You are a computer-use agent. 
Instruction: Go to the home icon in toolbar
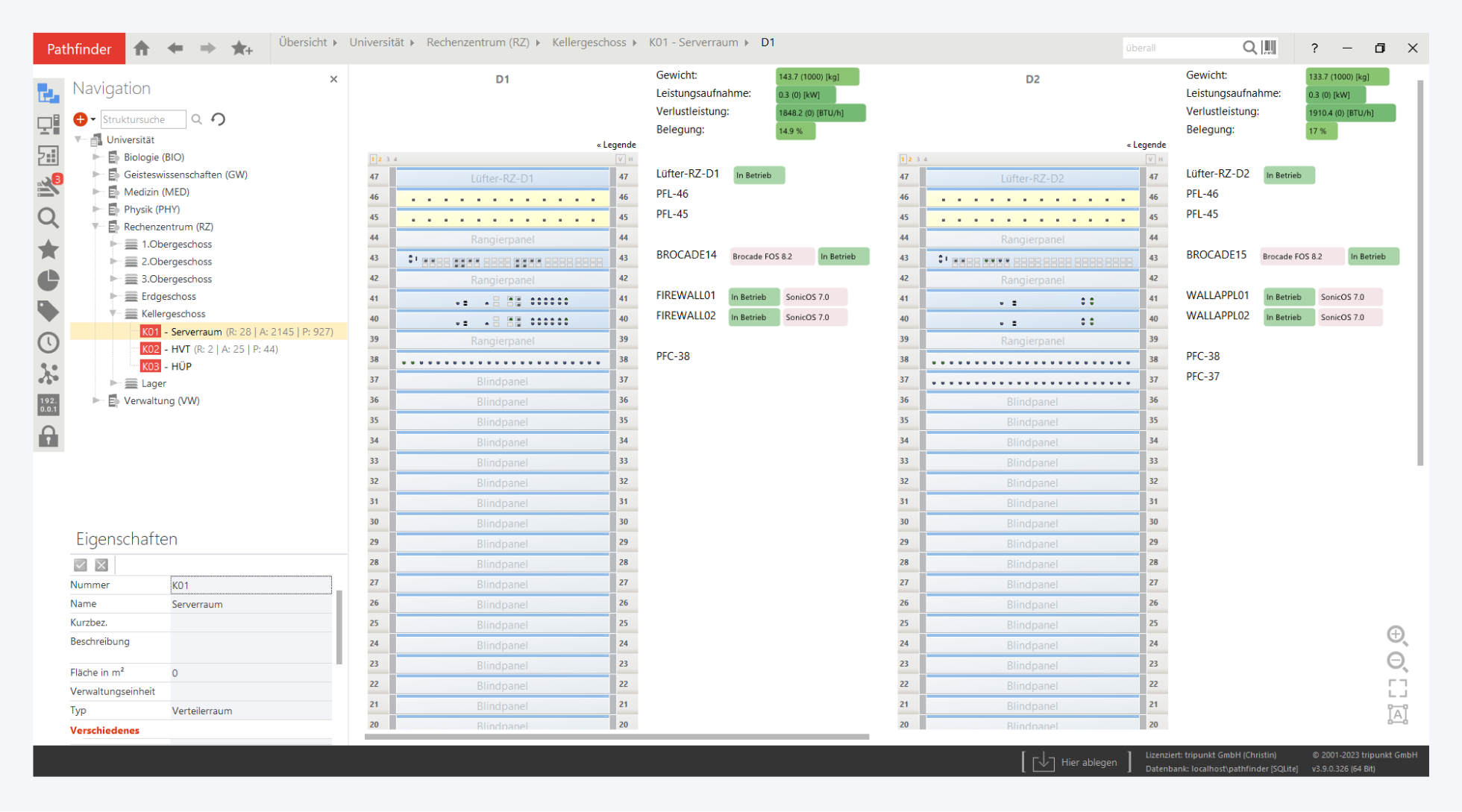(x=142, y=48)
